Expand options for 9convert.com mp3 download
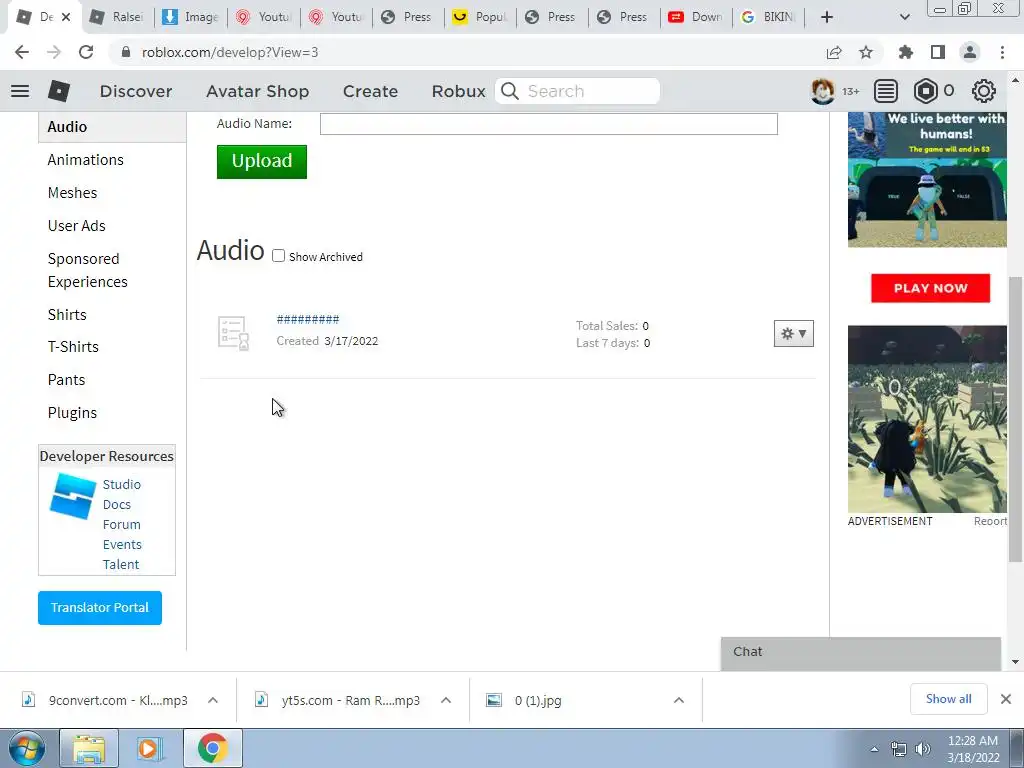Screen dimensions: 1024x768 point(213,700)
